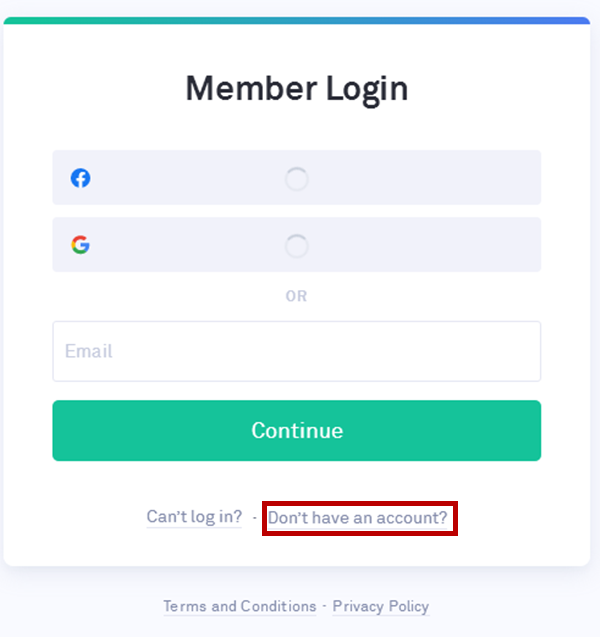This screenshot has width=600, height=637.
Task: Click the "Member Login" heading
Action: (x=297, y=89)
